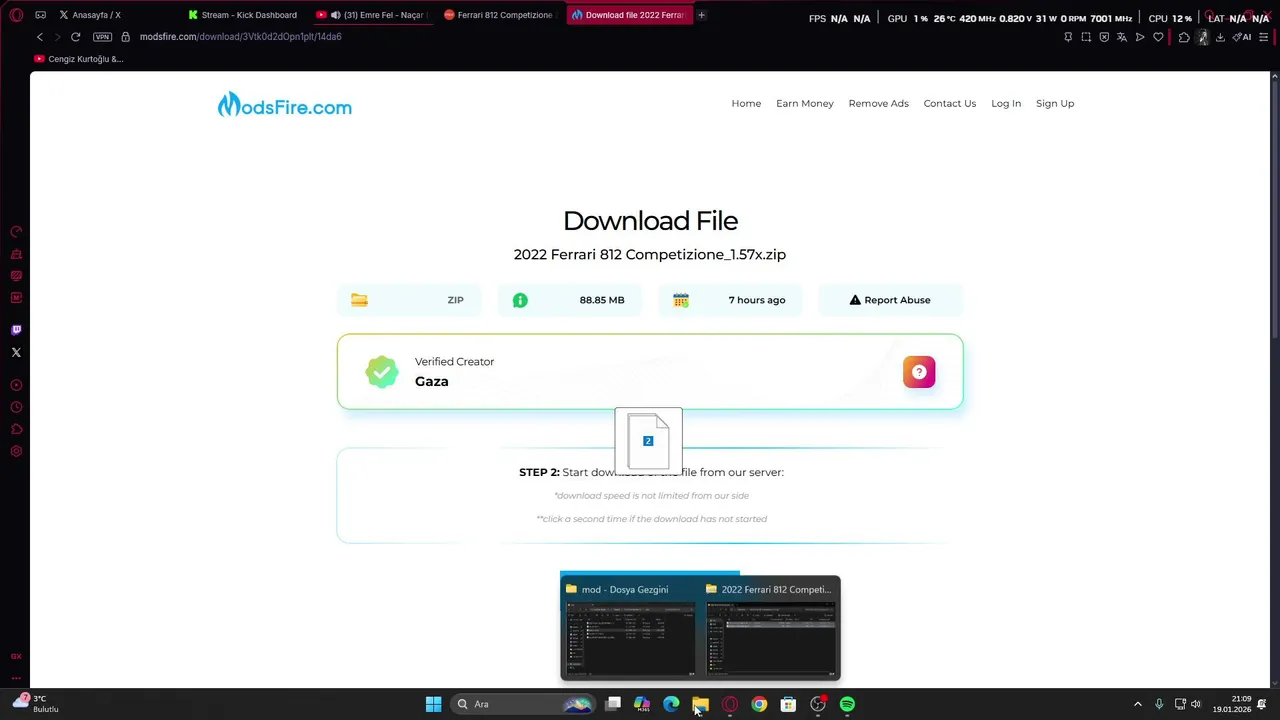Open the Aria AI toolbar button

(1242, 37)
